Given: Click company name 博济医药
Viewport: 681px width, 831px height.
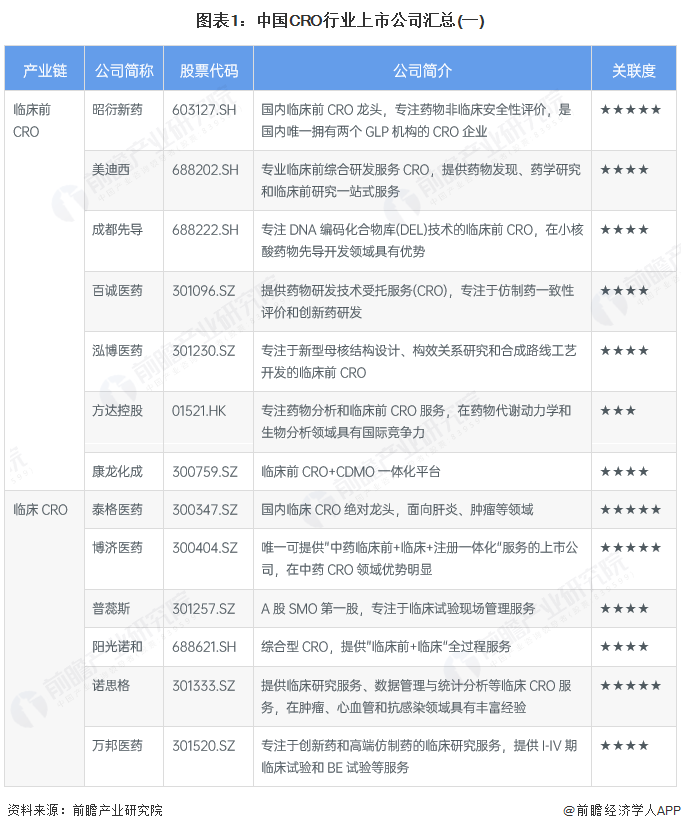Looking at the screenshot, I should click(x=117, y=547).
